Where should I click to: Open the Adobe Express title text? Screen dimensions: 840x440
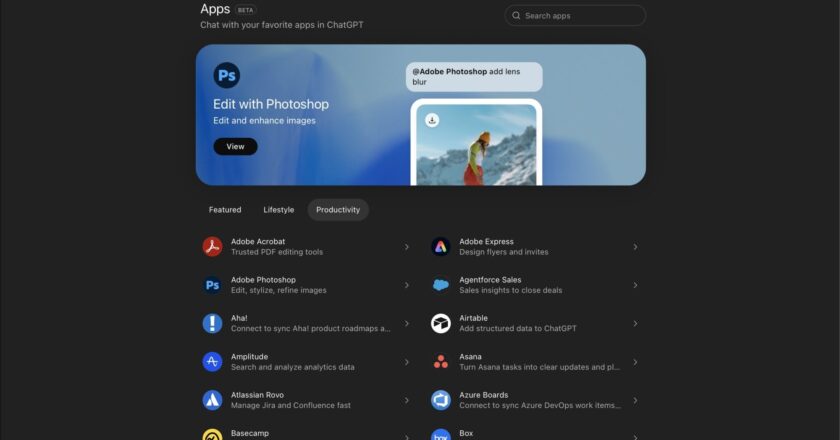tap(486, 242)
